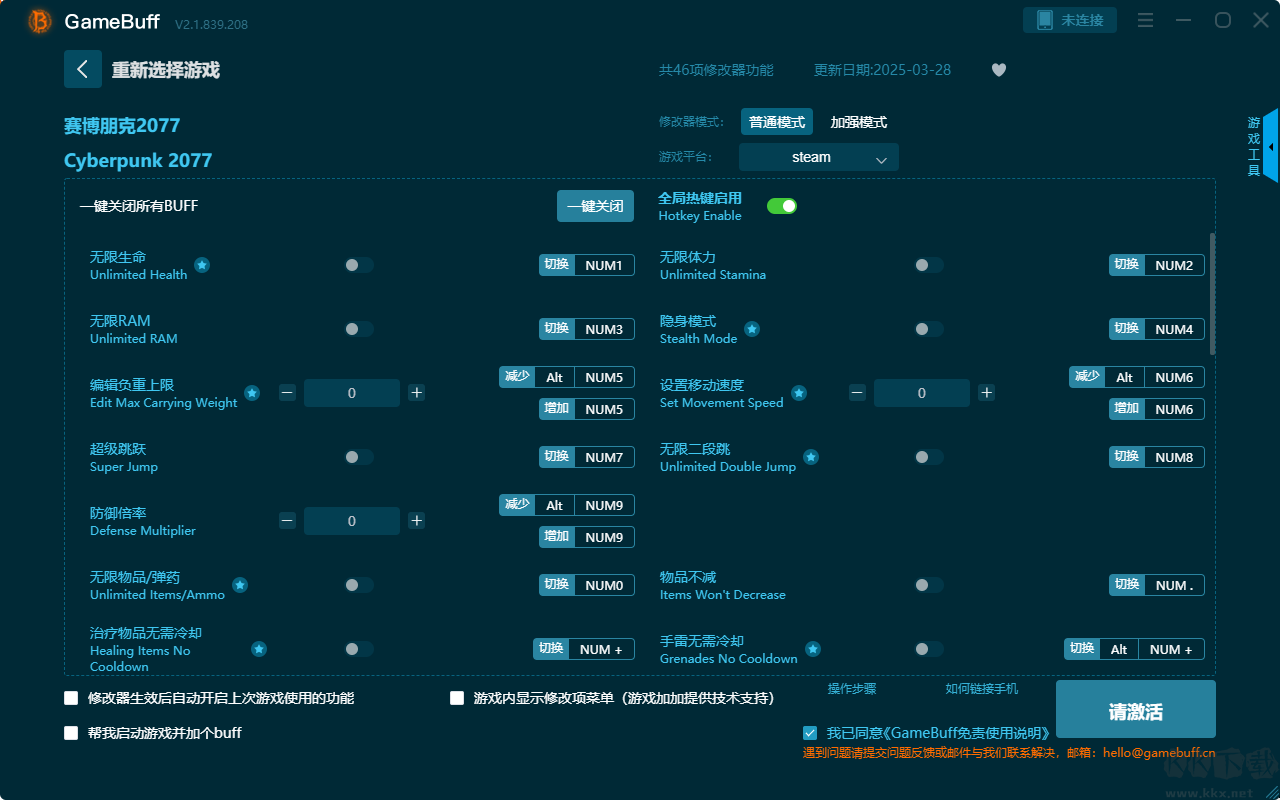Click the Cyberpunk 2077 game title
The image size is (1280, 800).
(138, 161)
